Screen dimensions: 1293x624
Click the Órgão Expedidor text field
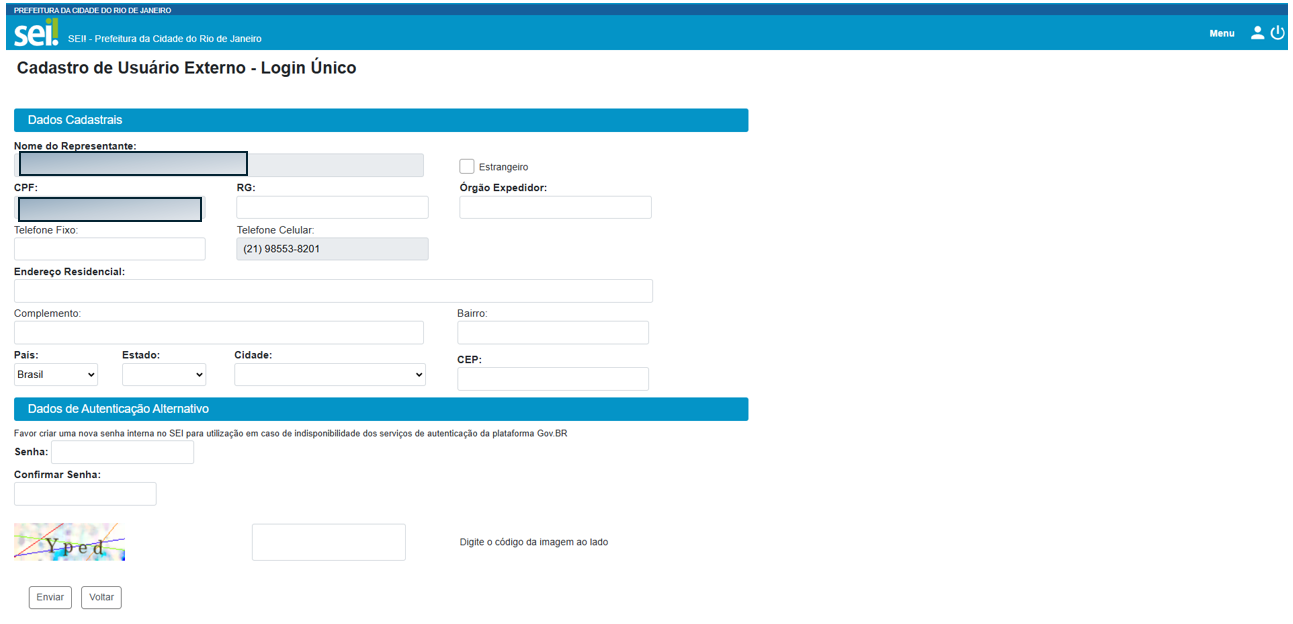click(555, 207)
